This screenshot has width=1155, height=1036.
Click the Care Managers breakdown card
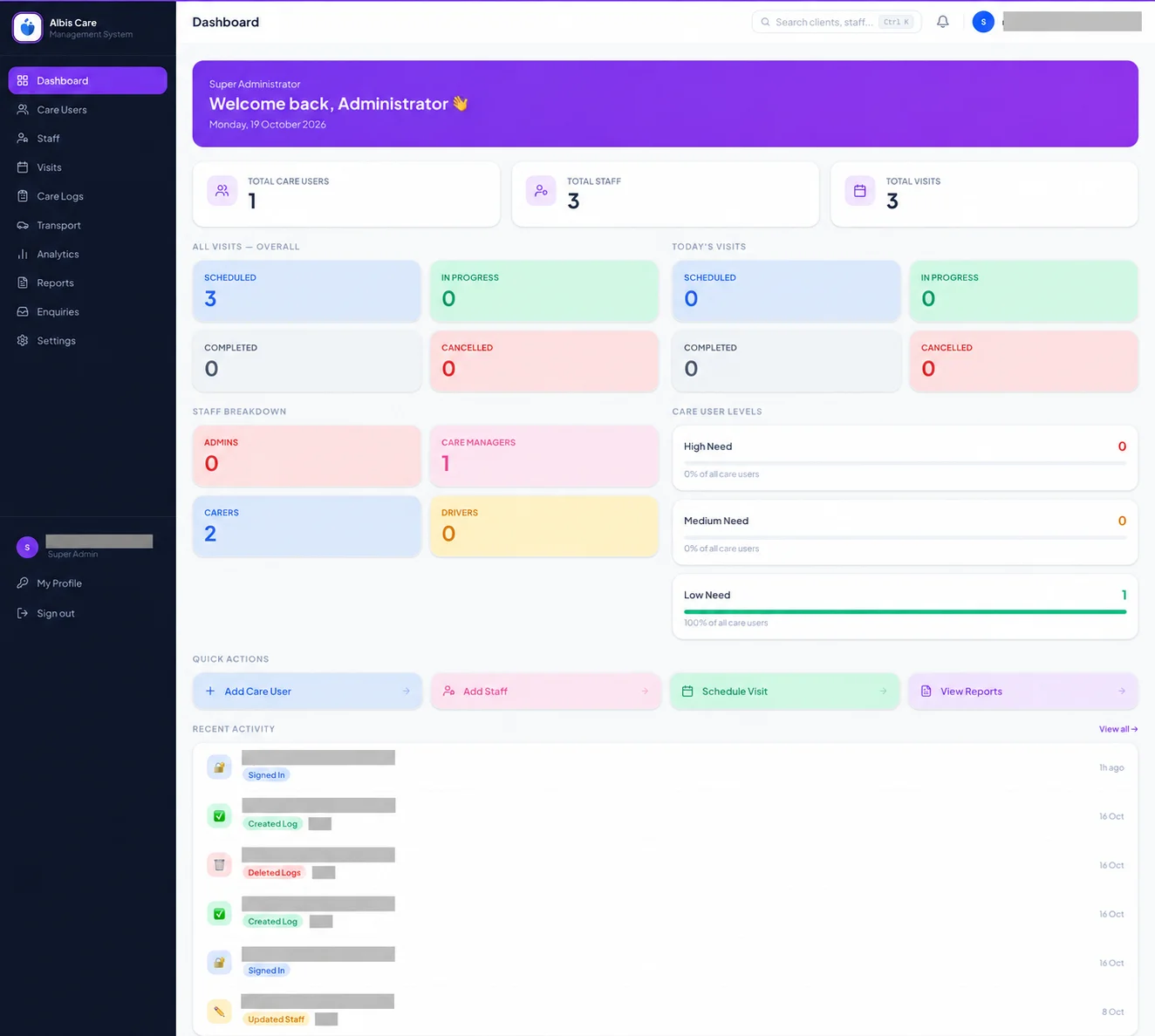(x=544, y=456)
